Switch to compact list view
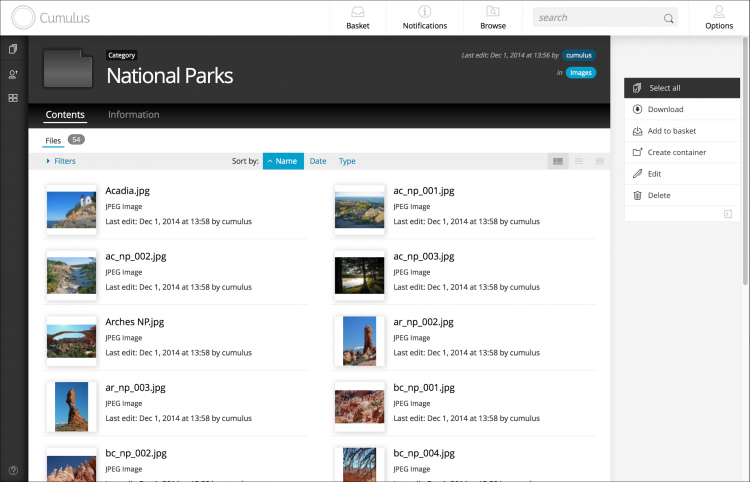Image resolution: width=750 pixels, height=482 pixels. (x=579, y=161)
